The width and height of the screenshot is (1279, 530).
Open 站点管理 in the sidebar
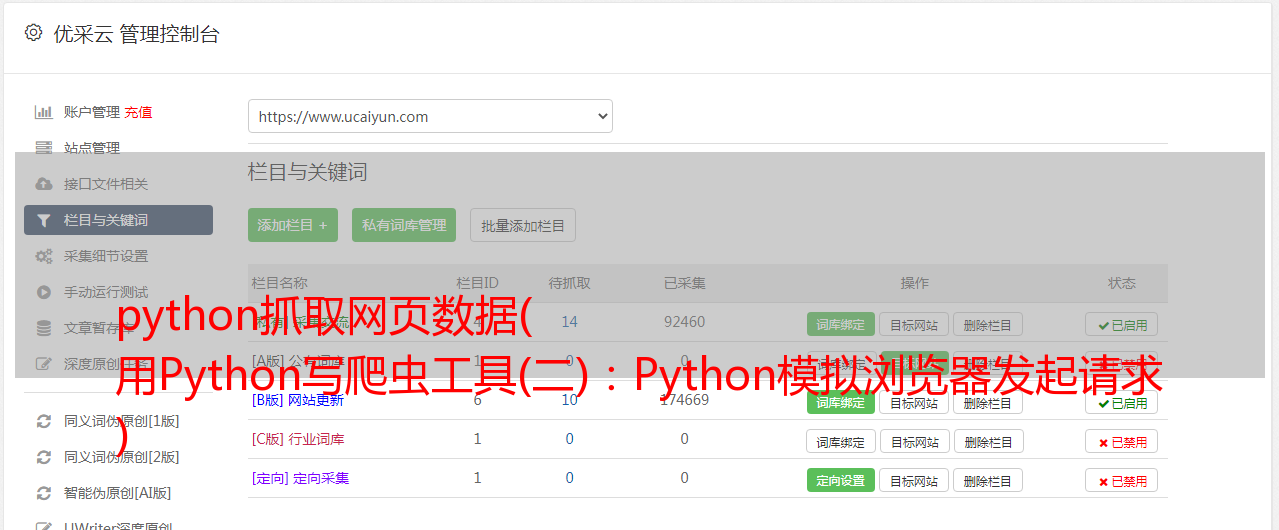point(92,148)
